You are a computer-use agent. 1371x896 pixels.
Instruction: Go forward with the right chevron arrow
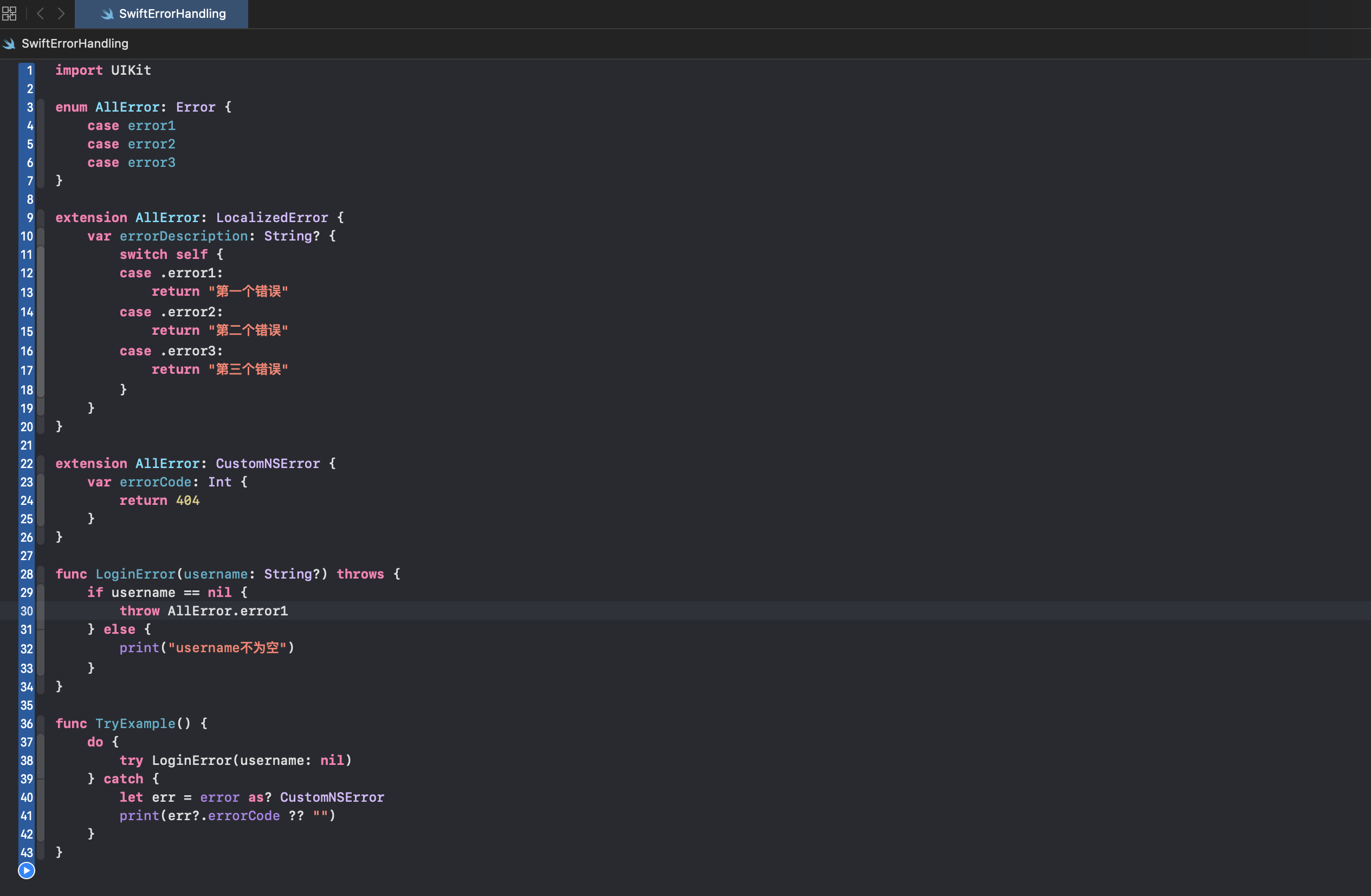(x=61, y=13)
